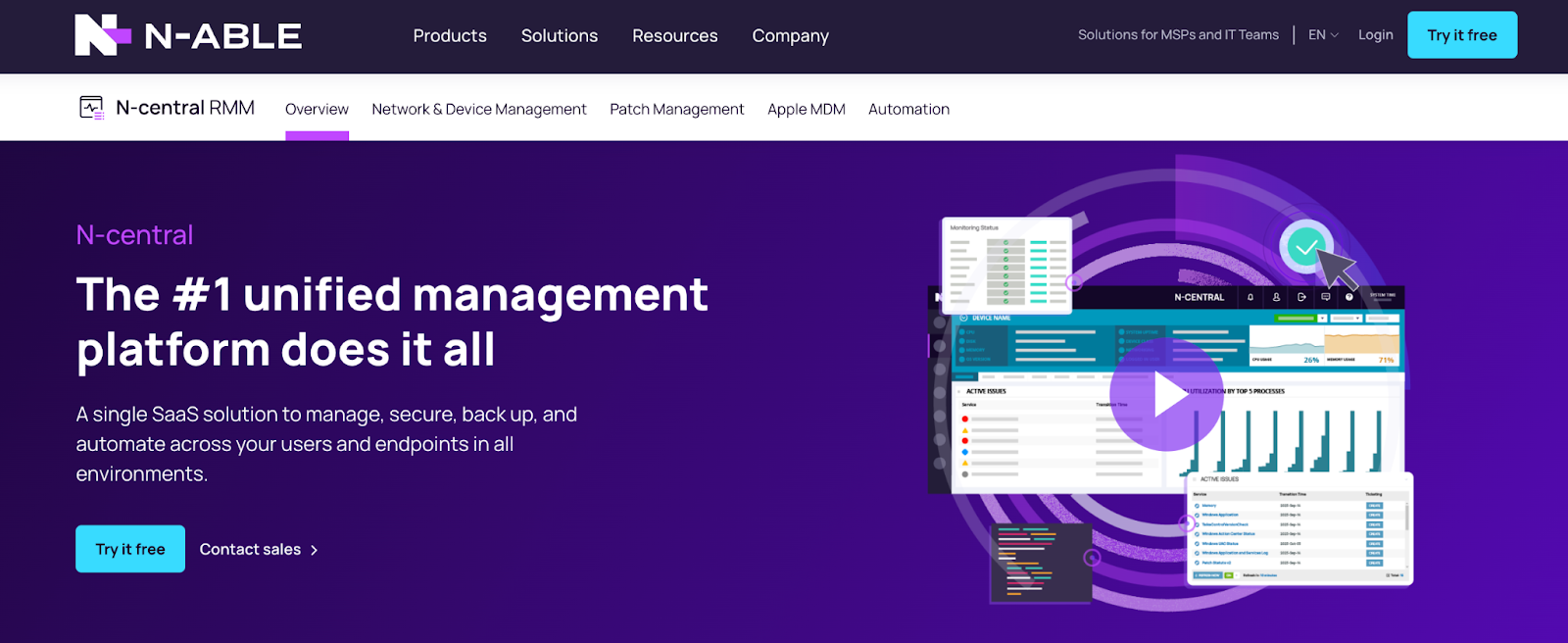Viewport: 1568px width, 643px height.
Task: Click the Active Issues table card
Action: coord(1299,528)
